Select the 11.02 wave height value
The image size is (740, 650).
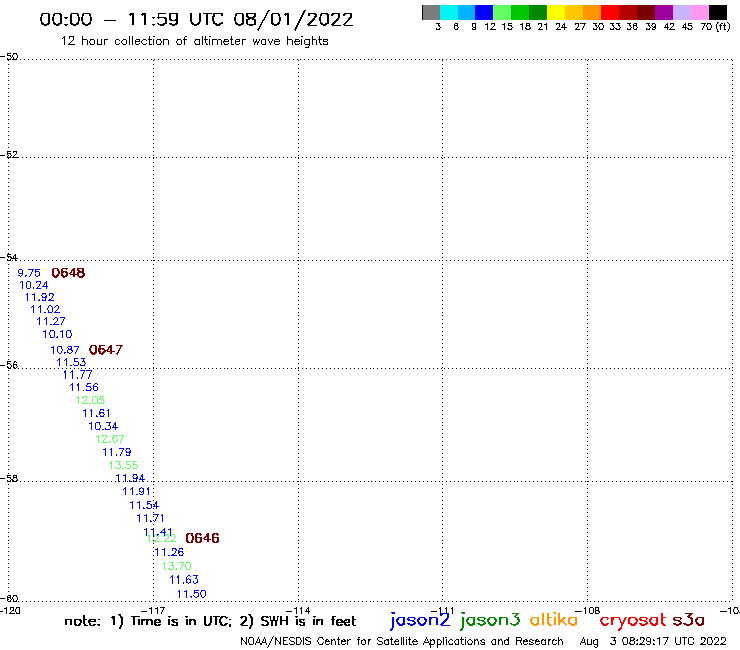coord(45,310)
